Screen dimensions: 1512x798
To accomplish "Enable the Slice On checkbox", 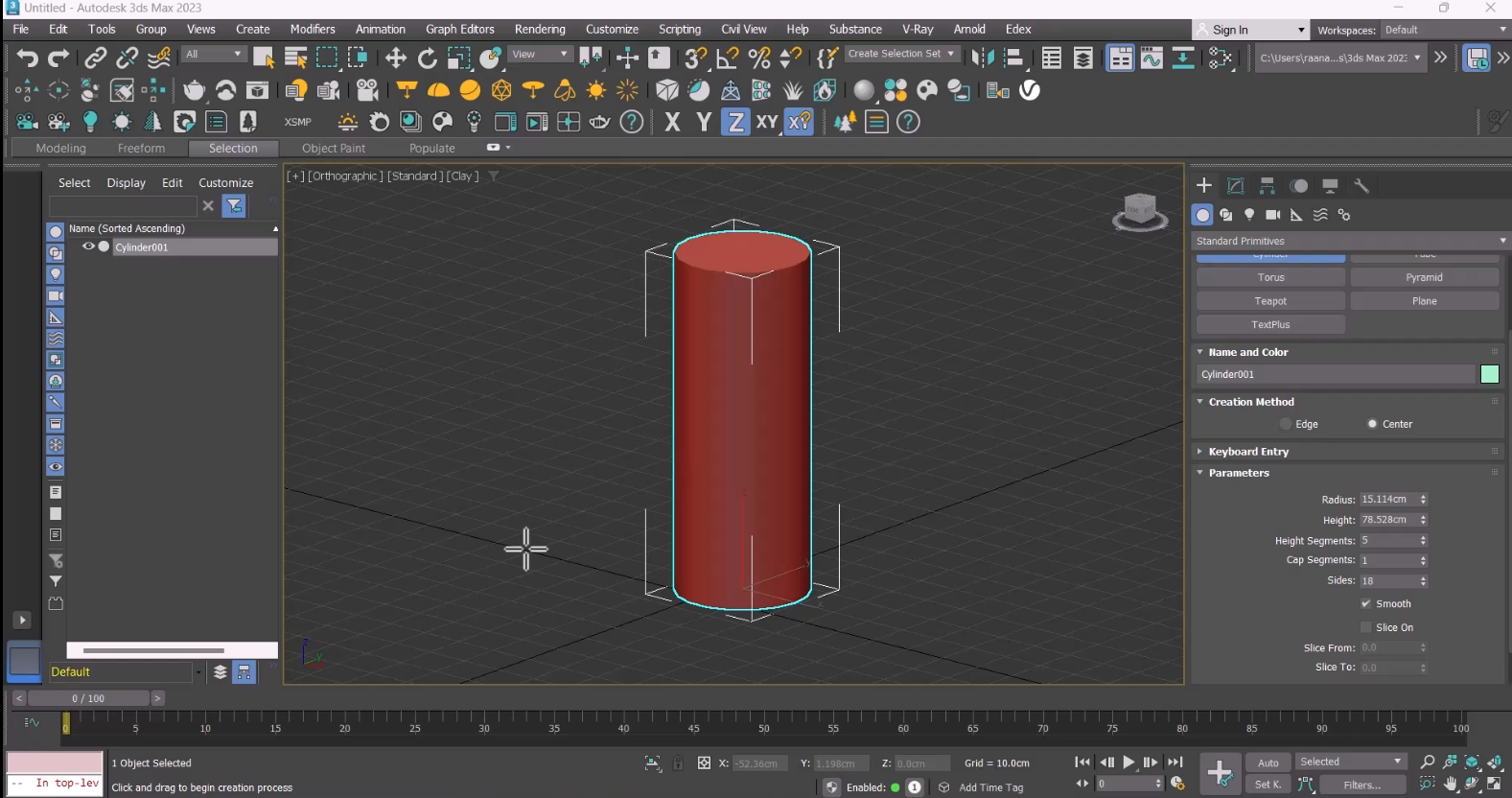I will [x=1366, y=627].
